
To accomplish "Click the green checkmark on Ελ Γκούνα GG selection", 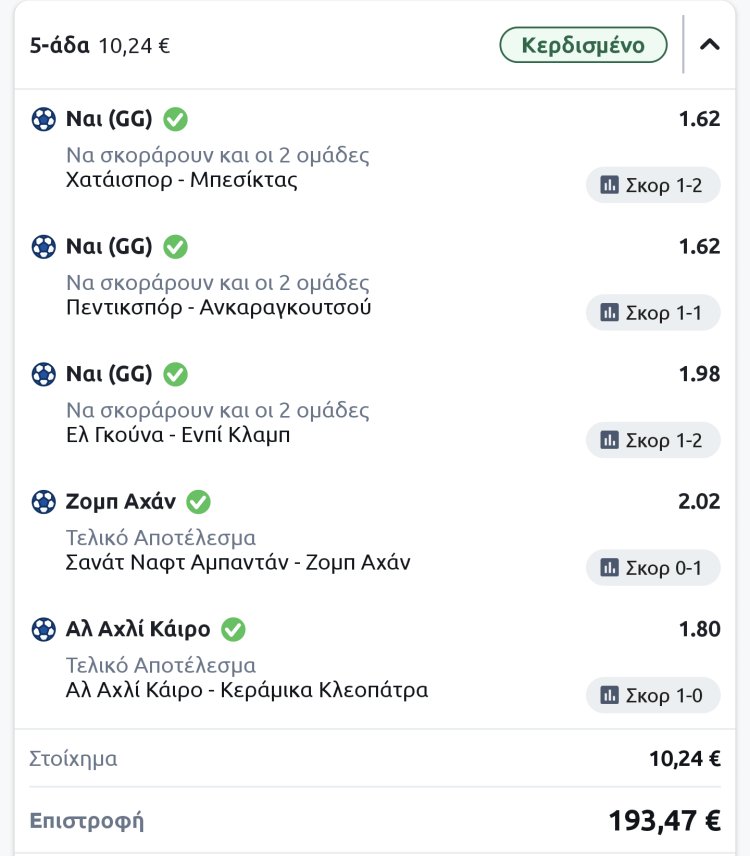I will click(176, 374).
